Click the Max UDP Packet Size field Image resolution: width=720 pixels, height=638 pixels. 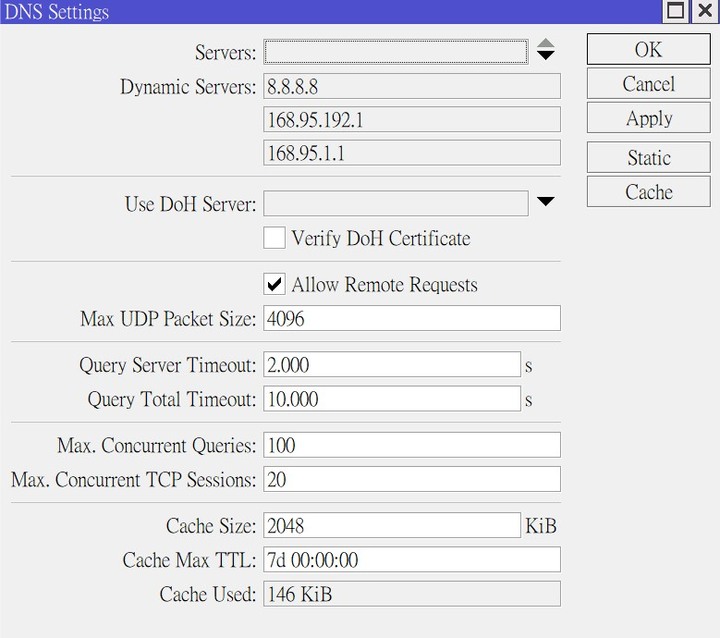(x=412, y=318)
